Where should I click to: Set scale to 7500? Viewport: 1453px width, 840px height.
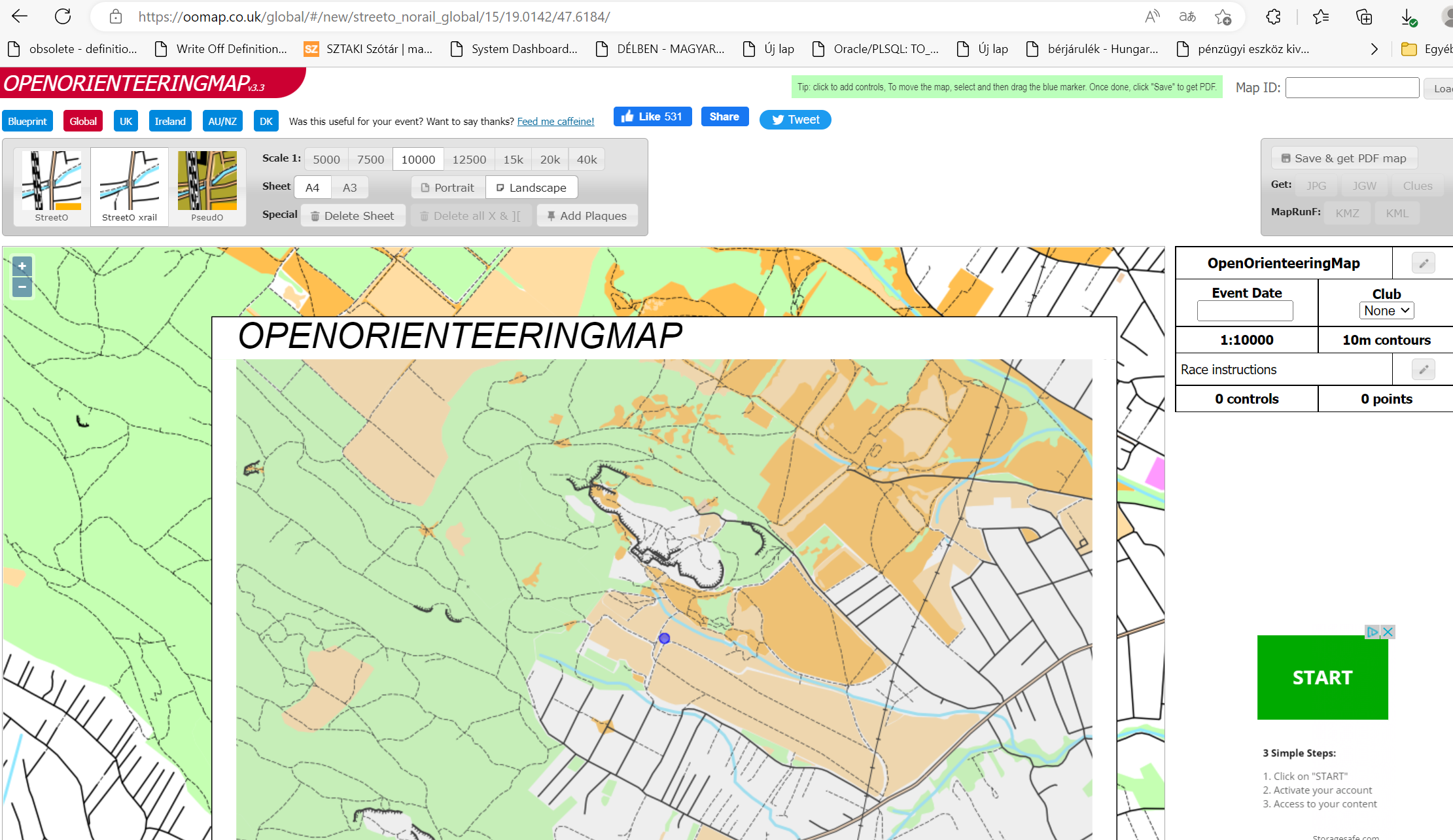click(x=370, y=160)
